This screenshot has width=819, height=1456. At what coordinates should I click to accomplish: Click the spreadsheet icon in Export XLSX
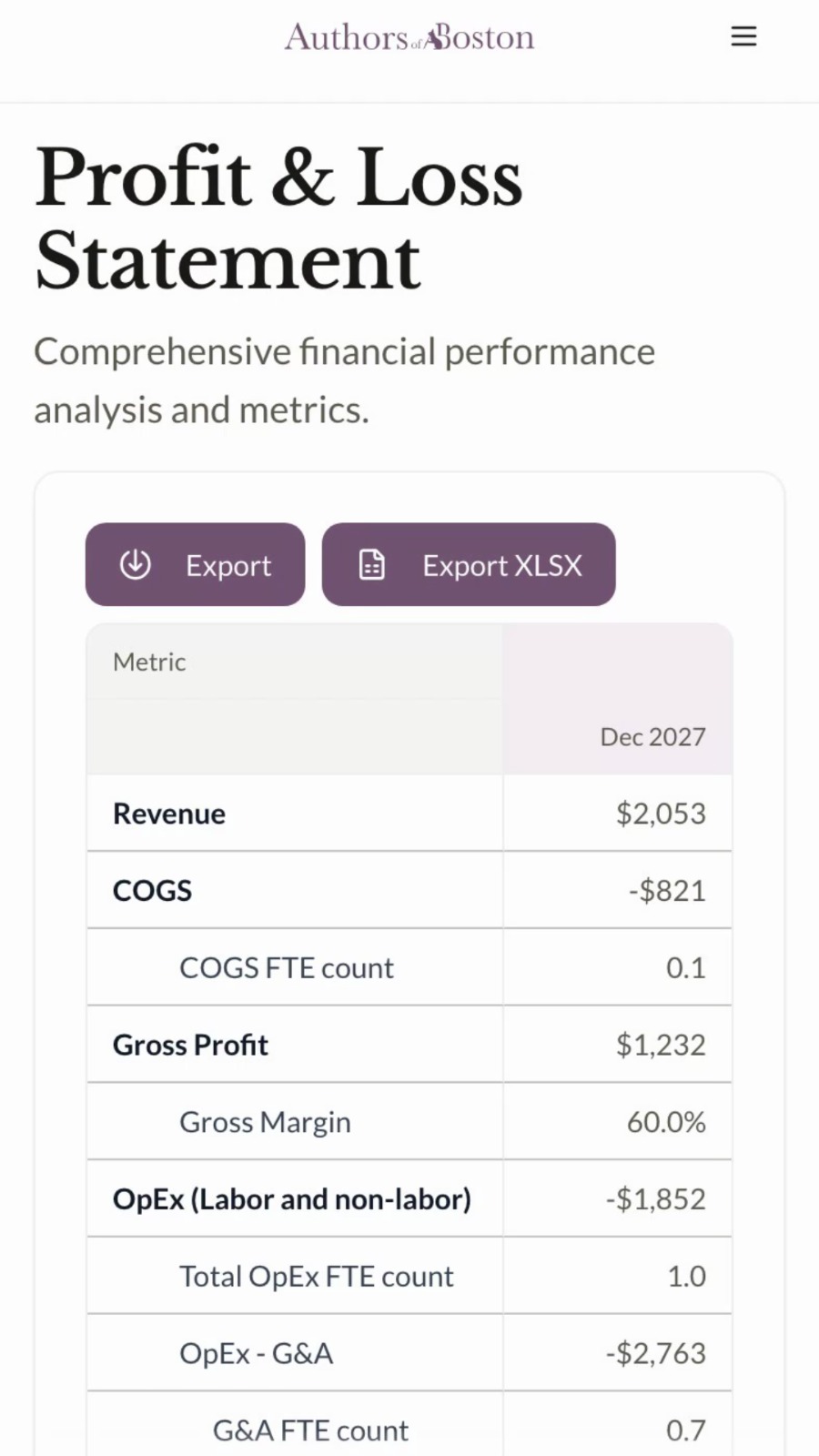coord(372,564)
